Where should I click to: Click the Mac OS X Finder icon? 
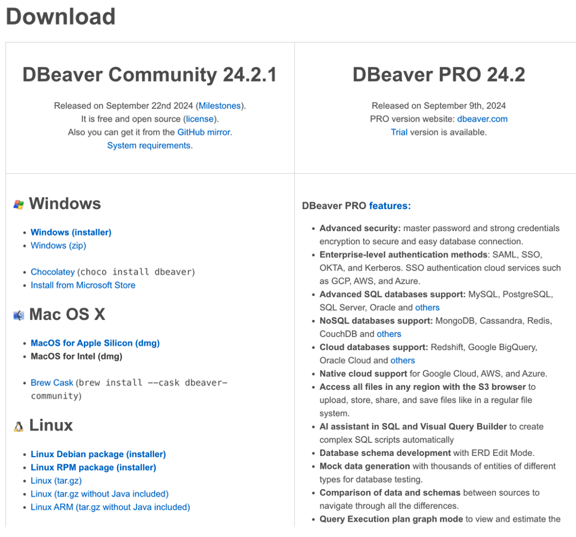[18, 315]
